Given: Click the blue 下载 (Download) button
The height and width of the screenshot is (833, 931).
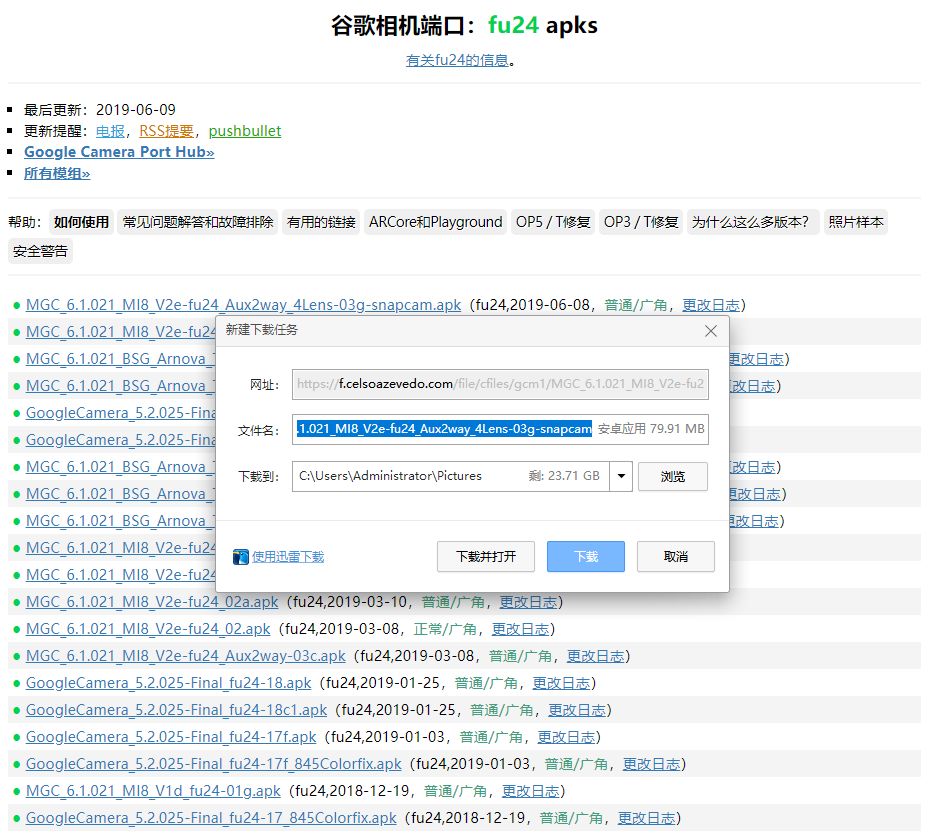Looking at the screenshot, I should [585, 556].
